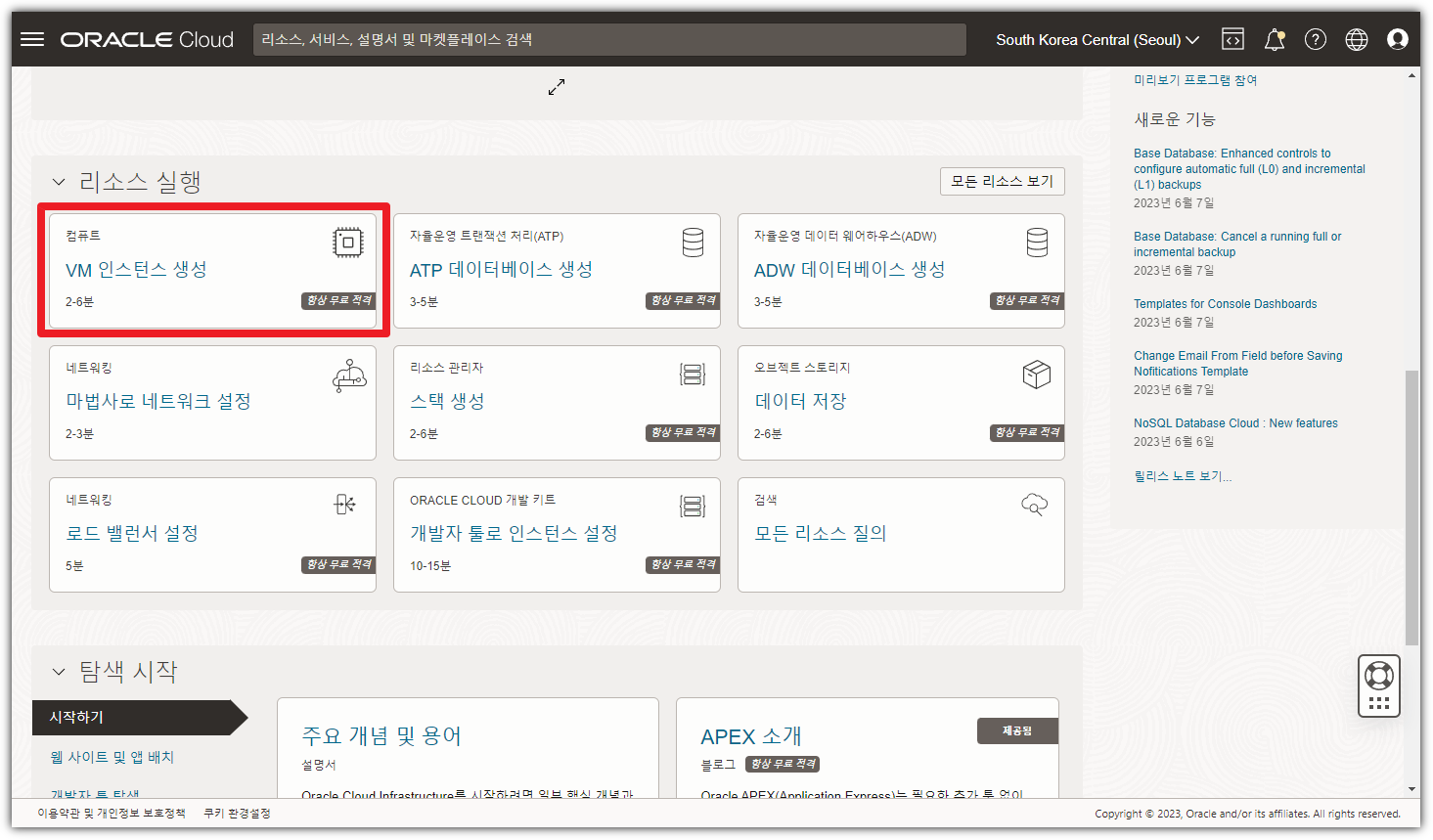
Task: Click the 2-6분 label on VM card
Action: tap(79, 302)
